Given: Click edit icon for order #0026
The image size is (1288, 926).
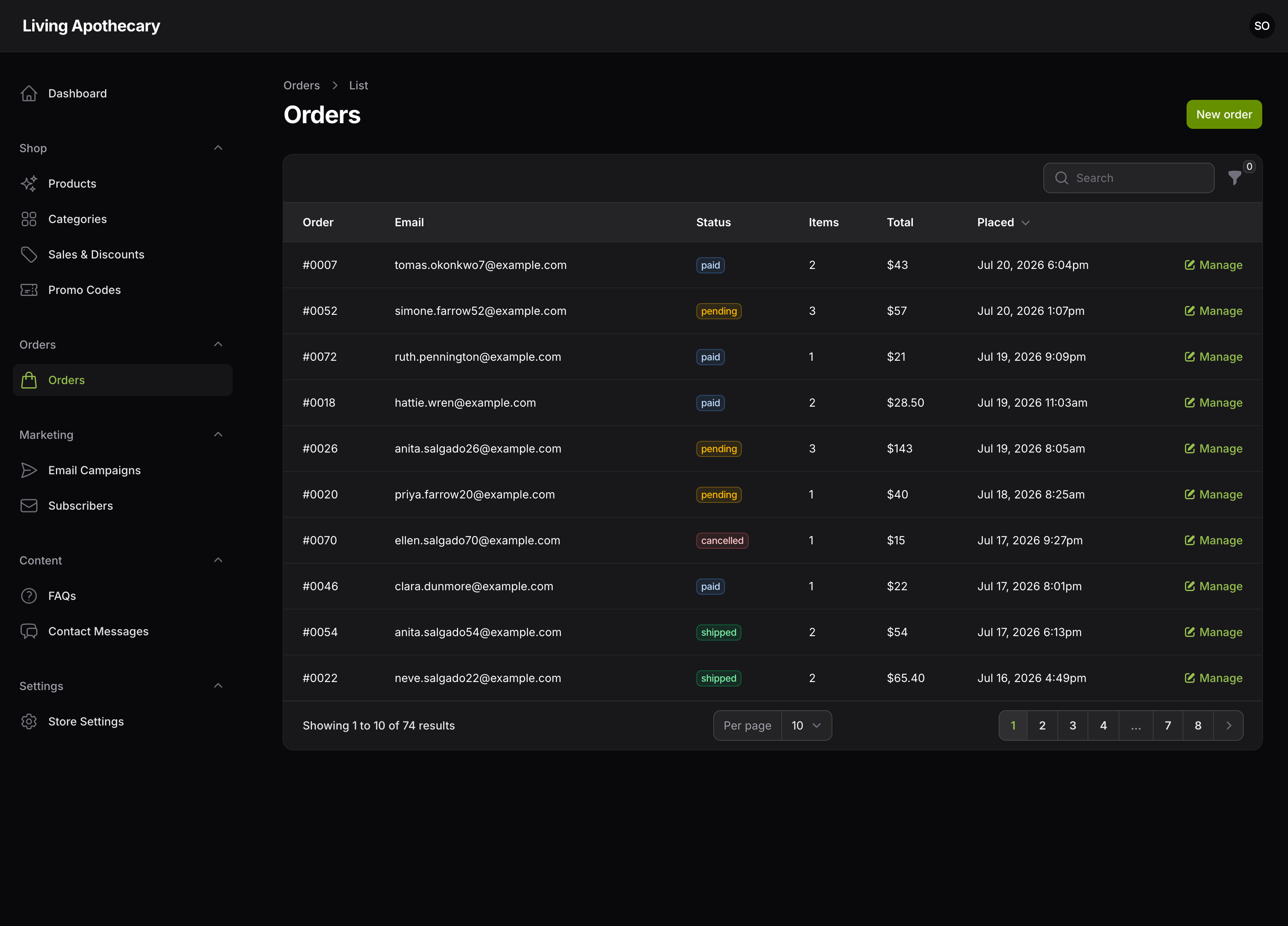Looking at the screenshot, I should click(1190, 448).
